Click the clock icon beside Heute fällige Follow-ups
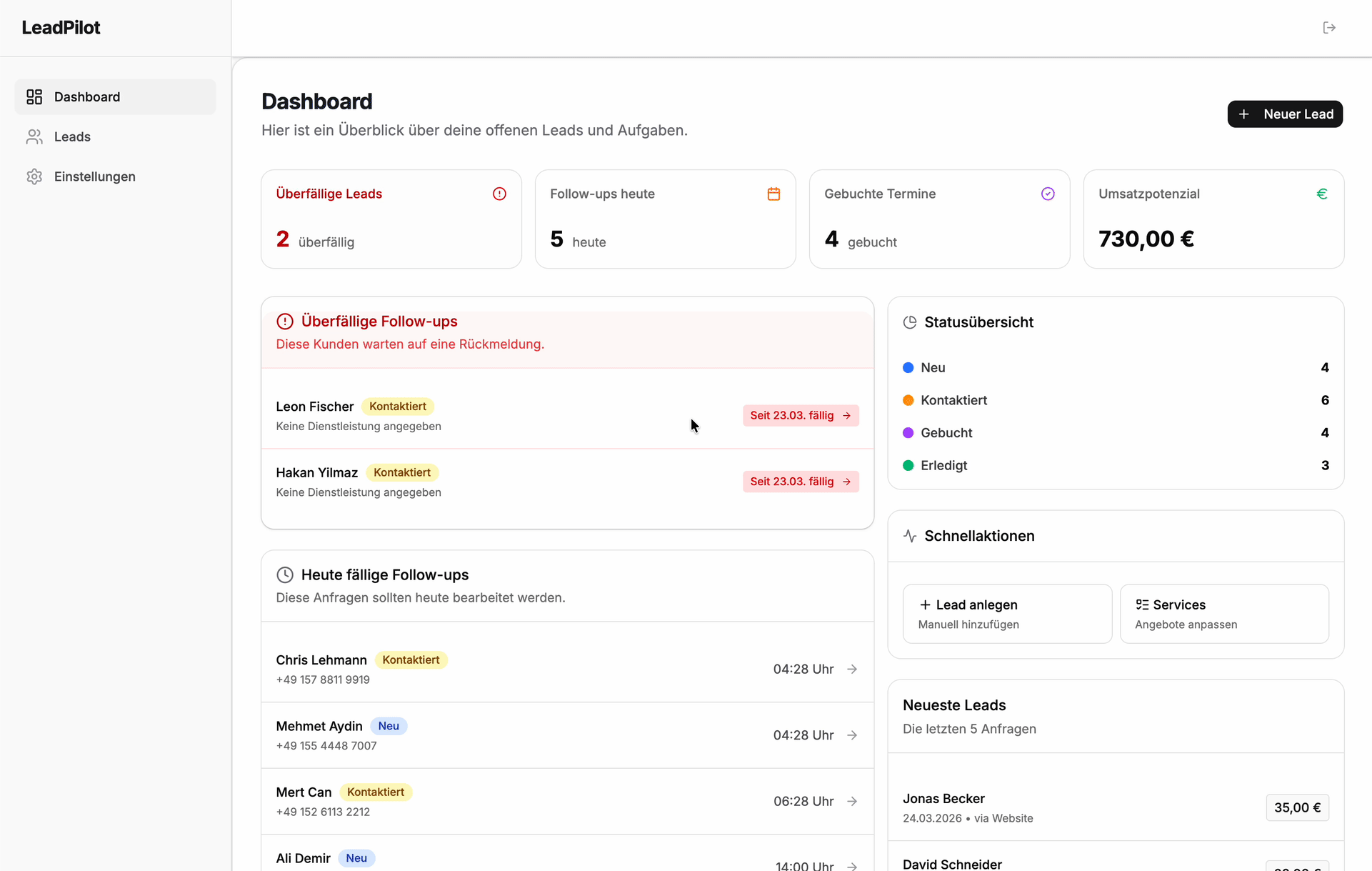The image size is (1372, 871). click(x=284, y=574)
